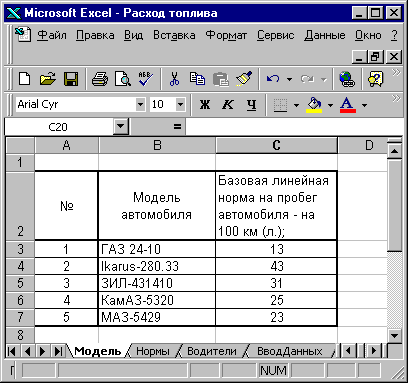Click the New workbook icon
The image size is (411, 387).
tap(25, 79)
